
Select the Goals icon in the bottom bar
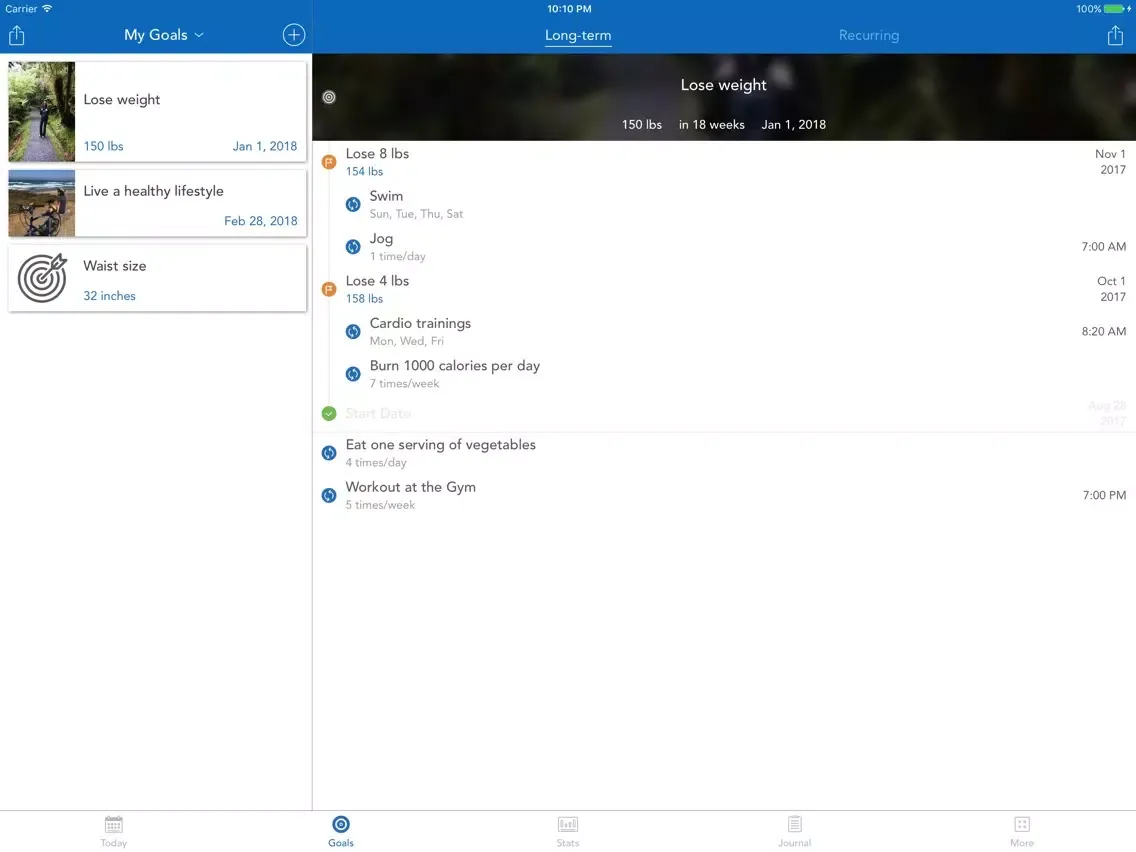click(x=340, y=830)
